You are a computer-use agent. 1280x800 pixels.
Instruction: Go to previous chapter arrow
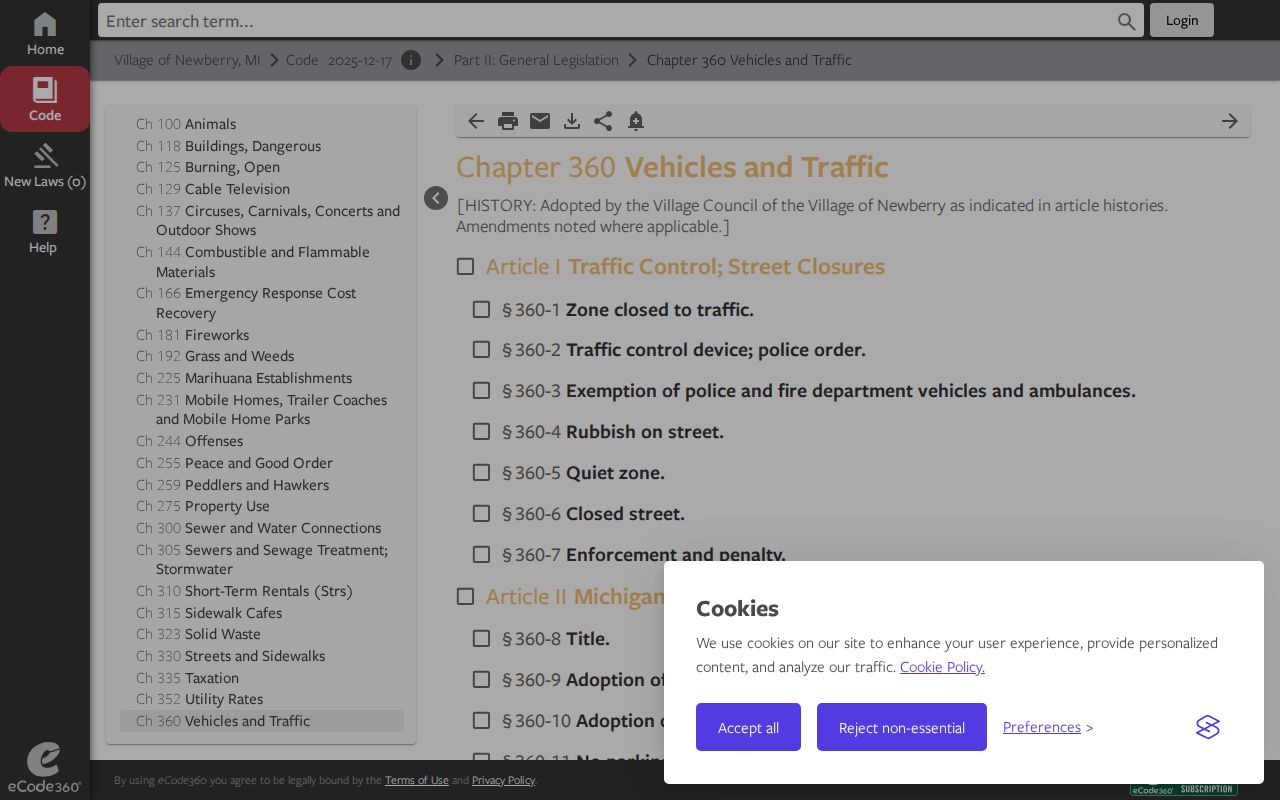pos(476,121)
